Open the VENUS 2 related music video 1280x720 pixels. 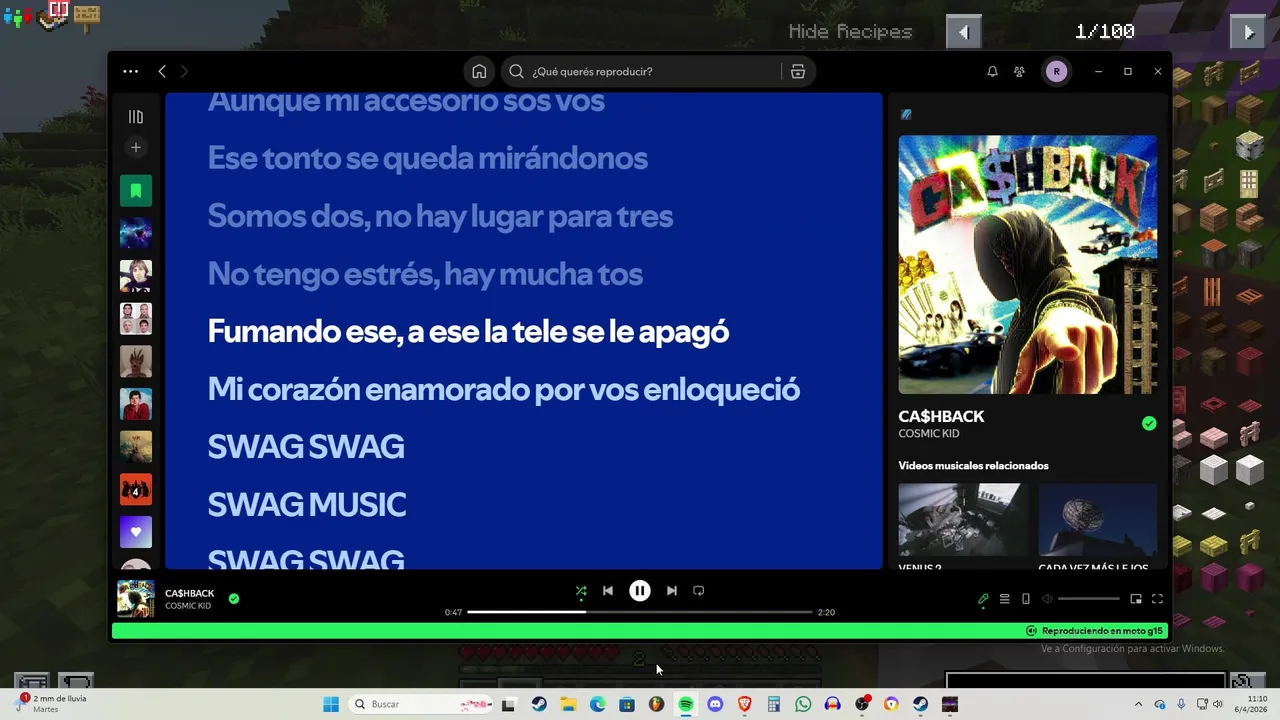point(962,519)
